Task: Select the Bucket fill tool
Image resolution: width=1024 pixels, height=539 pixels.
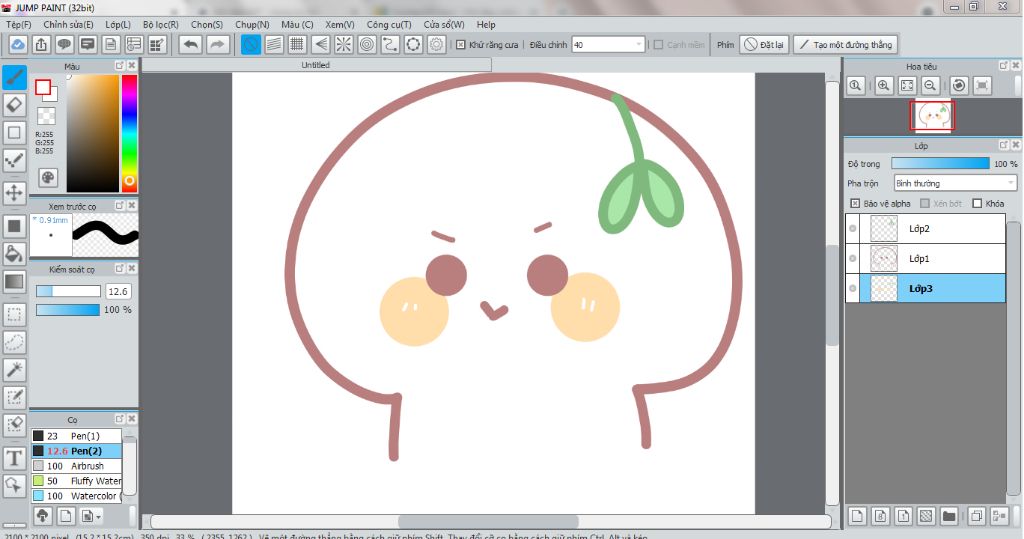Action: [14, 253]
